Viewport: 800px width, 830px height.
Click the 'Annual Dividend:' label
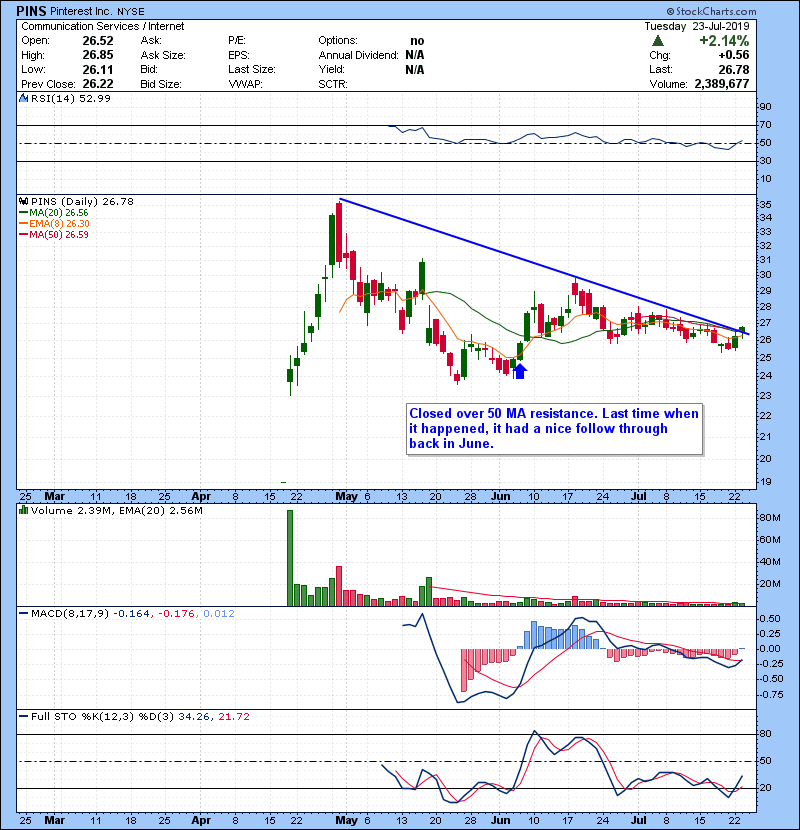pos(358,55)
